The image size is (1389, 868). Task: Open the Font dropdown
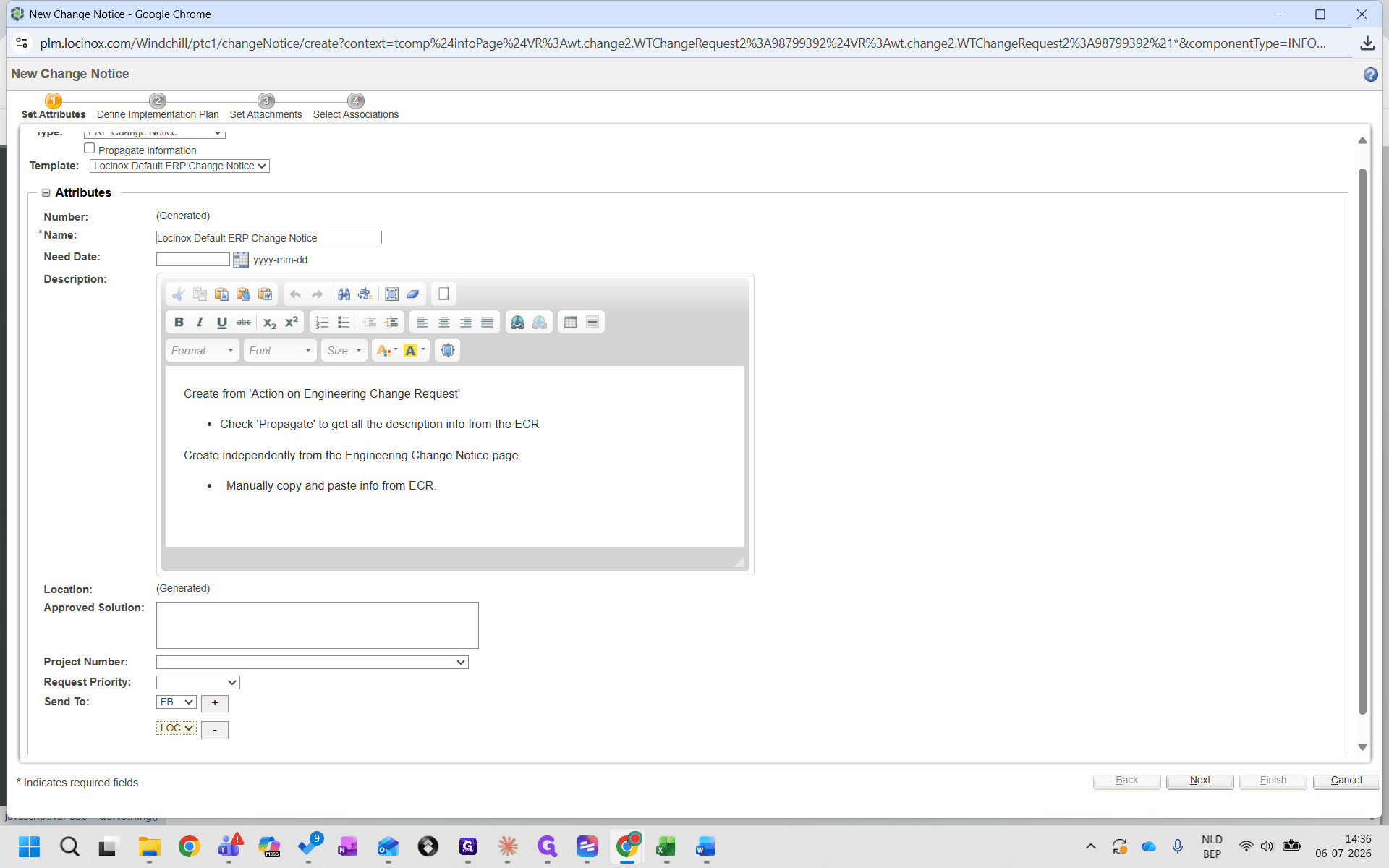(x=280, y=351)
